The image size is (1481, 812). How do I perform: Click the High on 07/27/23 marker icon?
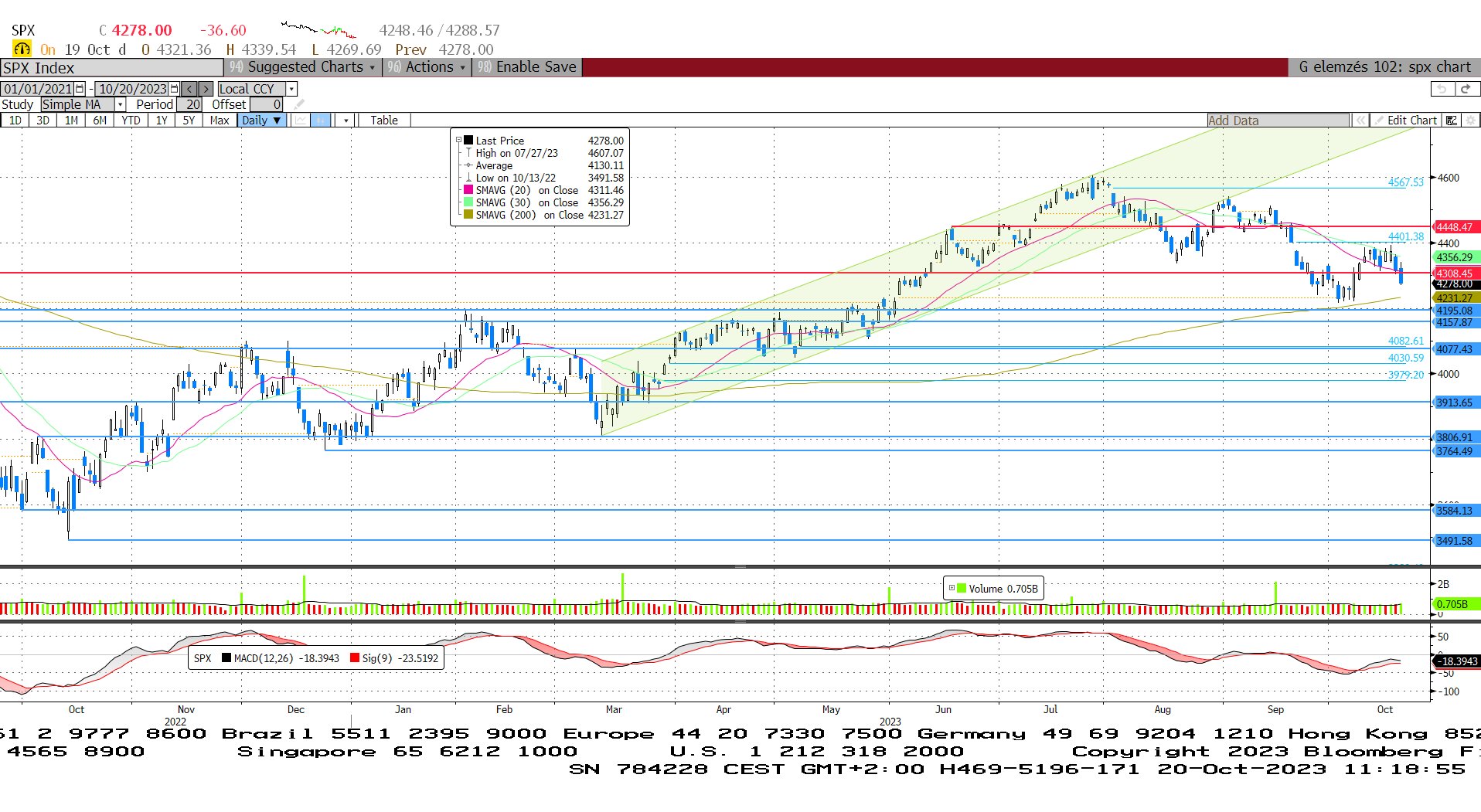pos(468,153)
